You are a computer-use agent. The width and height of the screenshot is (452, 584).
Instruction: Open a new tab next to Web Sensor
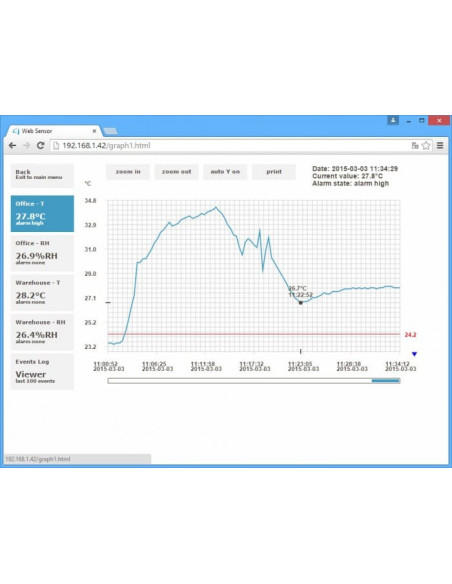110,131
